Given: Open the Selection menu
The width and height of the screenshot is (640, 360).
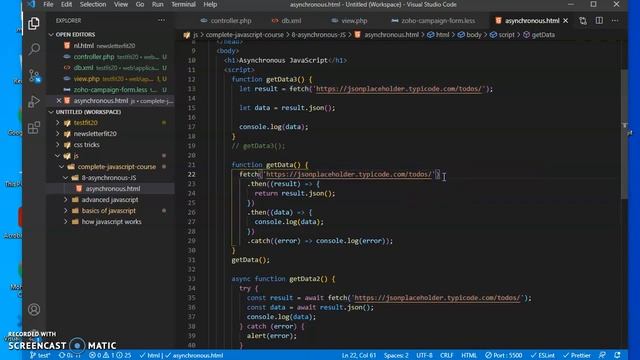Looking at the screenshot, I should (x=93, y=4).
